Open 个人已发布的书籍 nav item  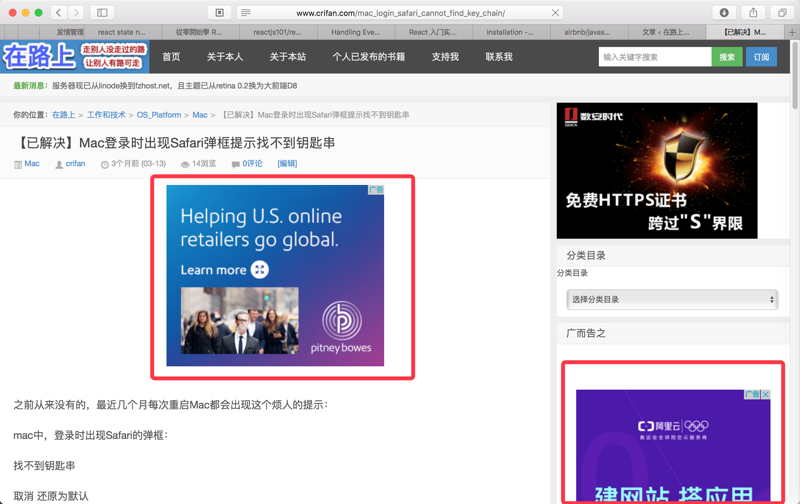pos(369,57)
